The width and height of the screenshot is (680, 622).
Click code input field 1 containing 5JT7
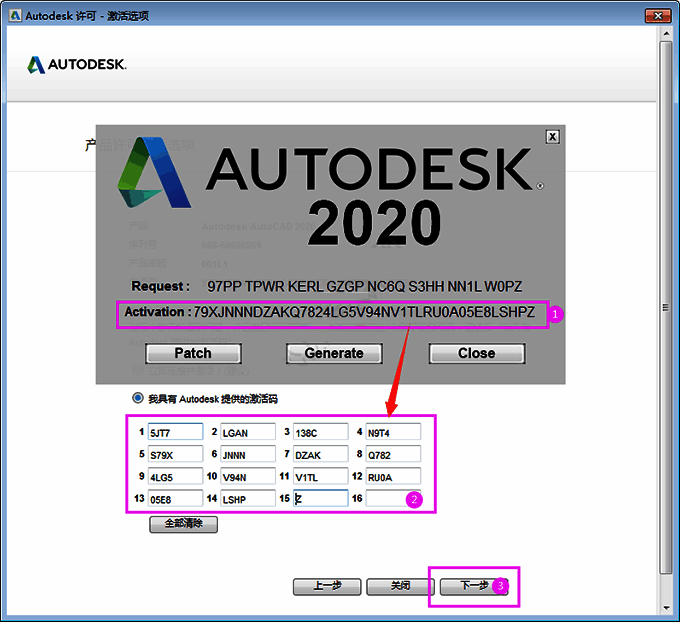(x=175, y=432)
